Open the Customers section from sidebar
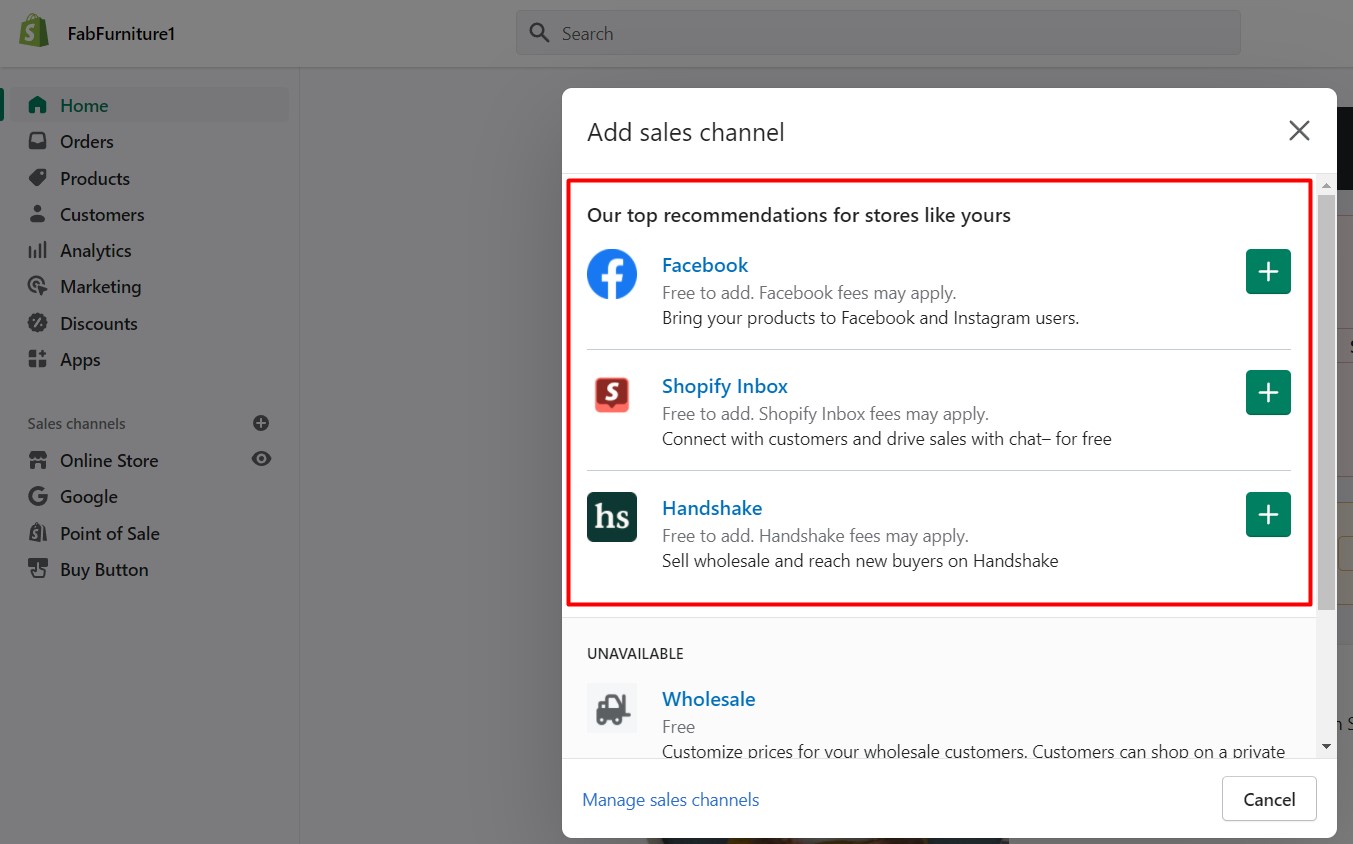1353x844 pixels. point(37,214)
